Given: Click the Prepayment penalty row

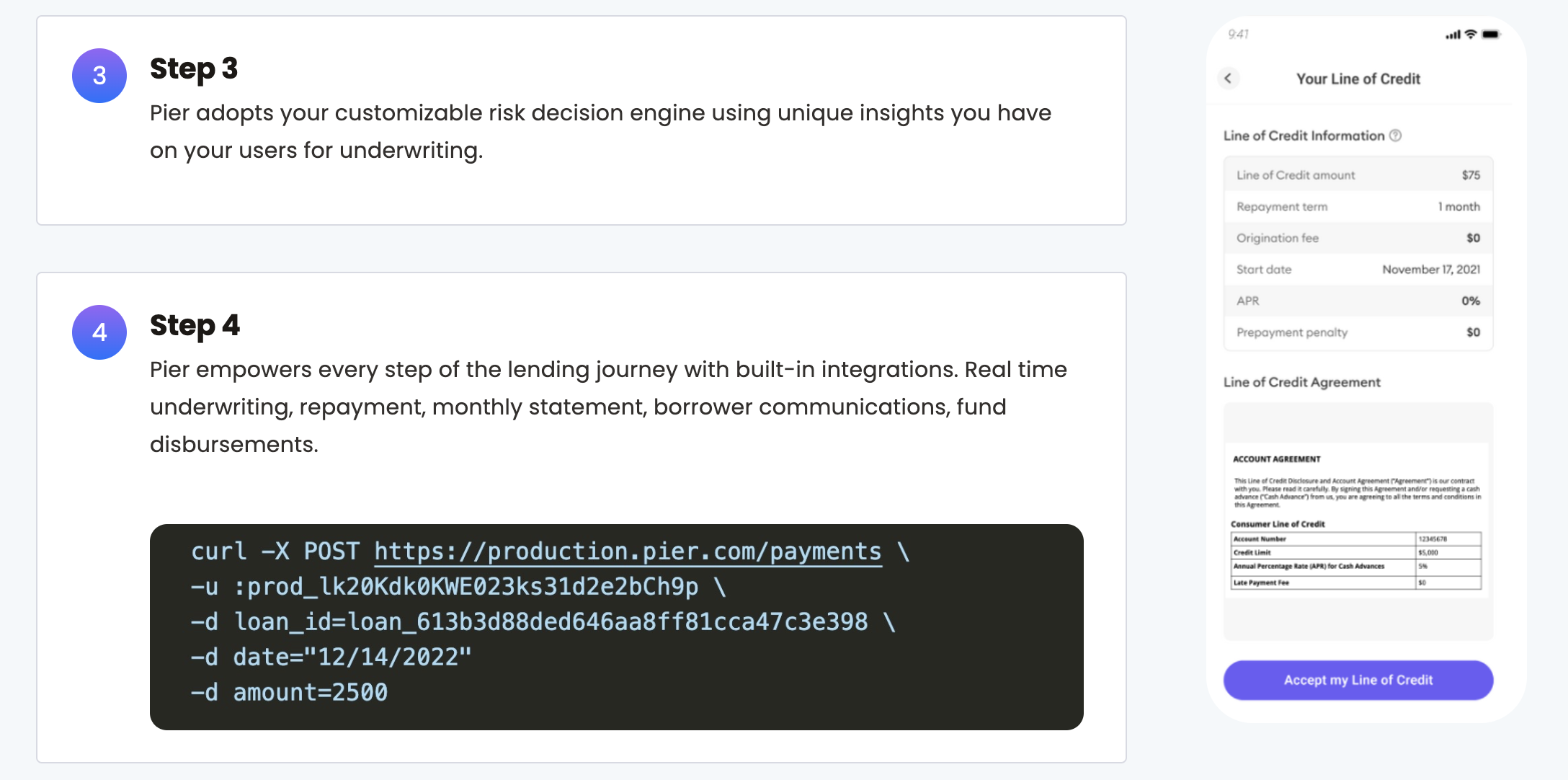Looking at the screenshot, I should click(1358, 332).
